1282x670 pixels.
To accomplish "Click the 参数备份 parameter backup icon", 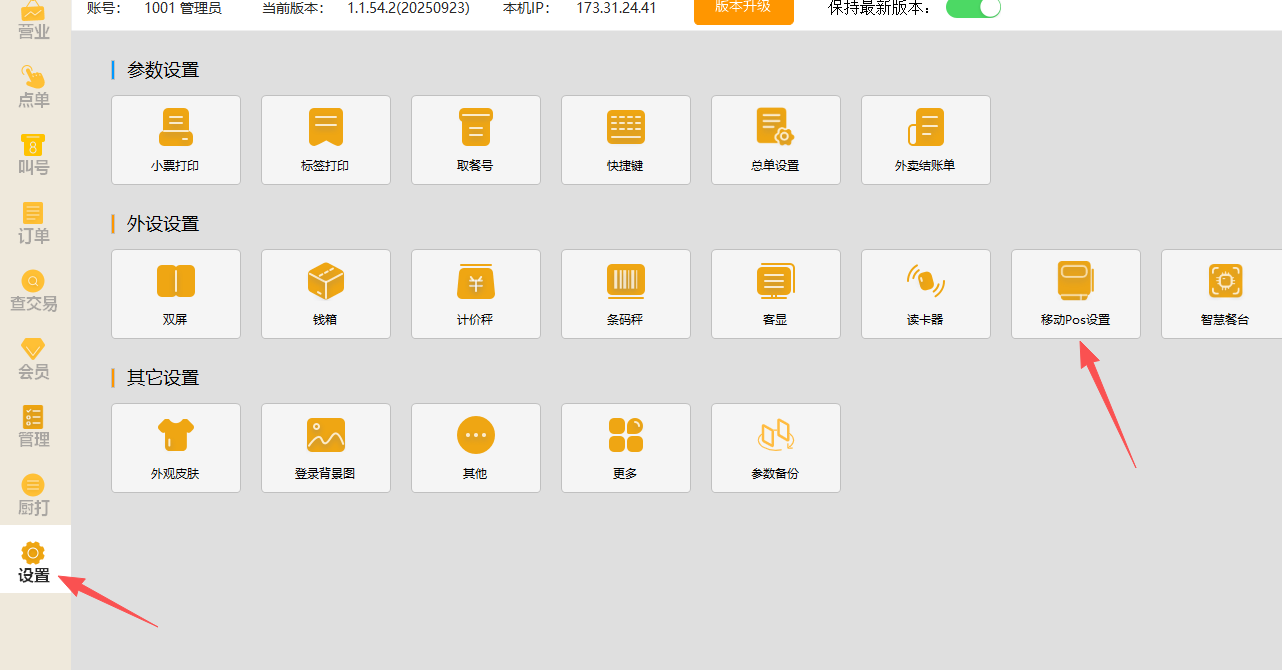I will (x=776, y=435).
